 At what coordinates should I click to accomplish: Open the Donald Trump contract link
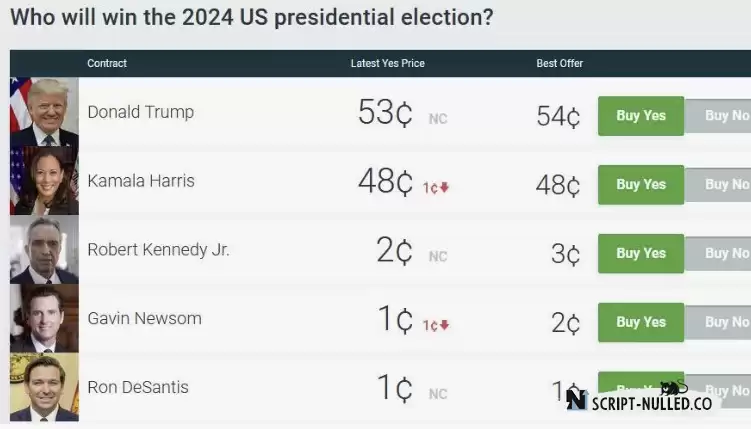(141, 112)
